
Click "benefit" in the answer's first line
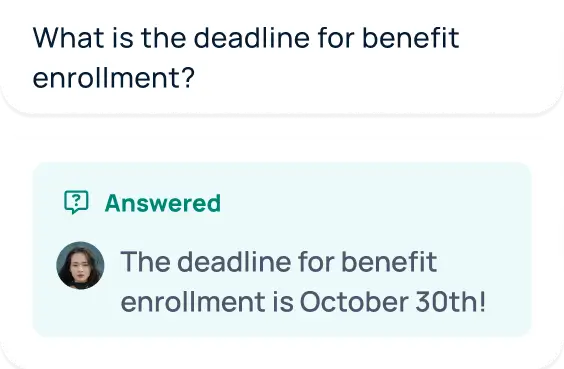click(389, 261)
